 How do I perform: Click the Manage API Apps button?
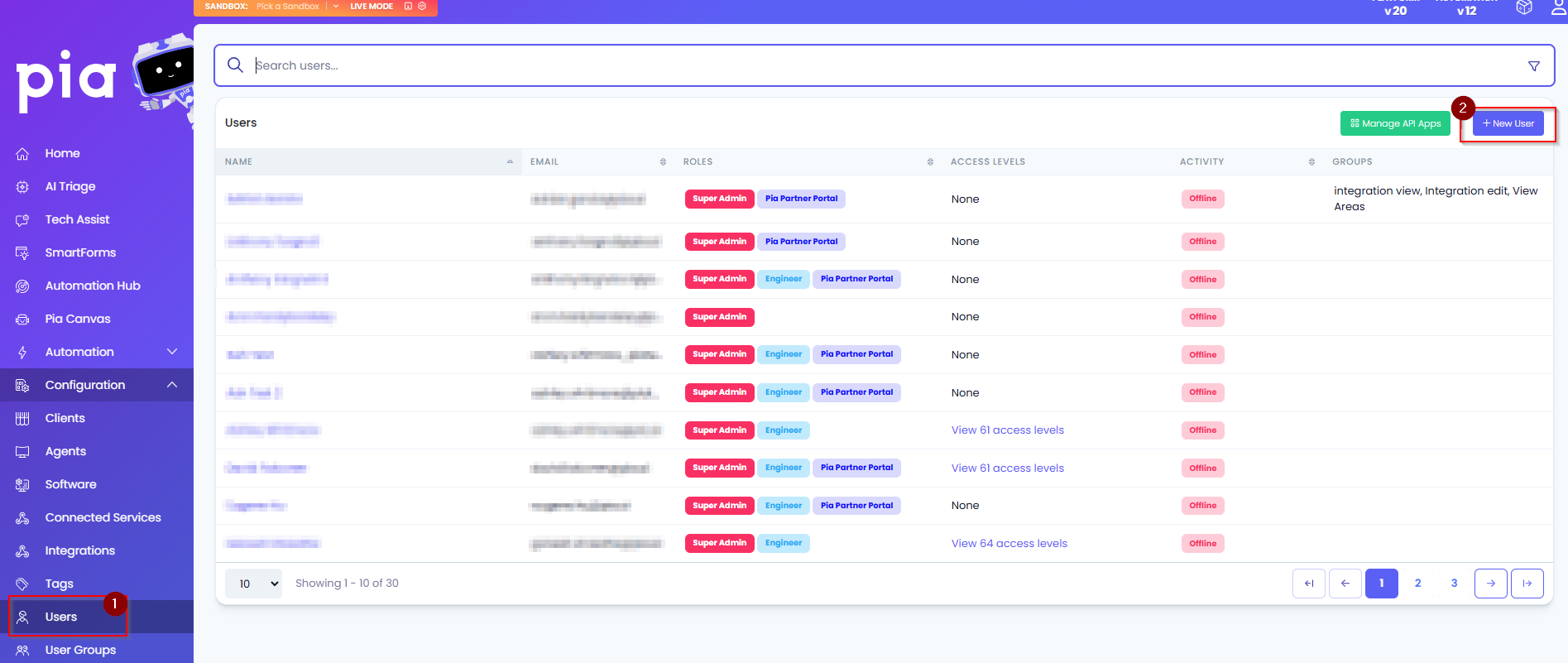tap(1395, 123)
